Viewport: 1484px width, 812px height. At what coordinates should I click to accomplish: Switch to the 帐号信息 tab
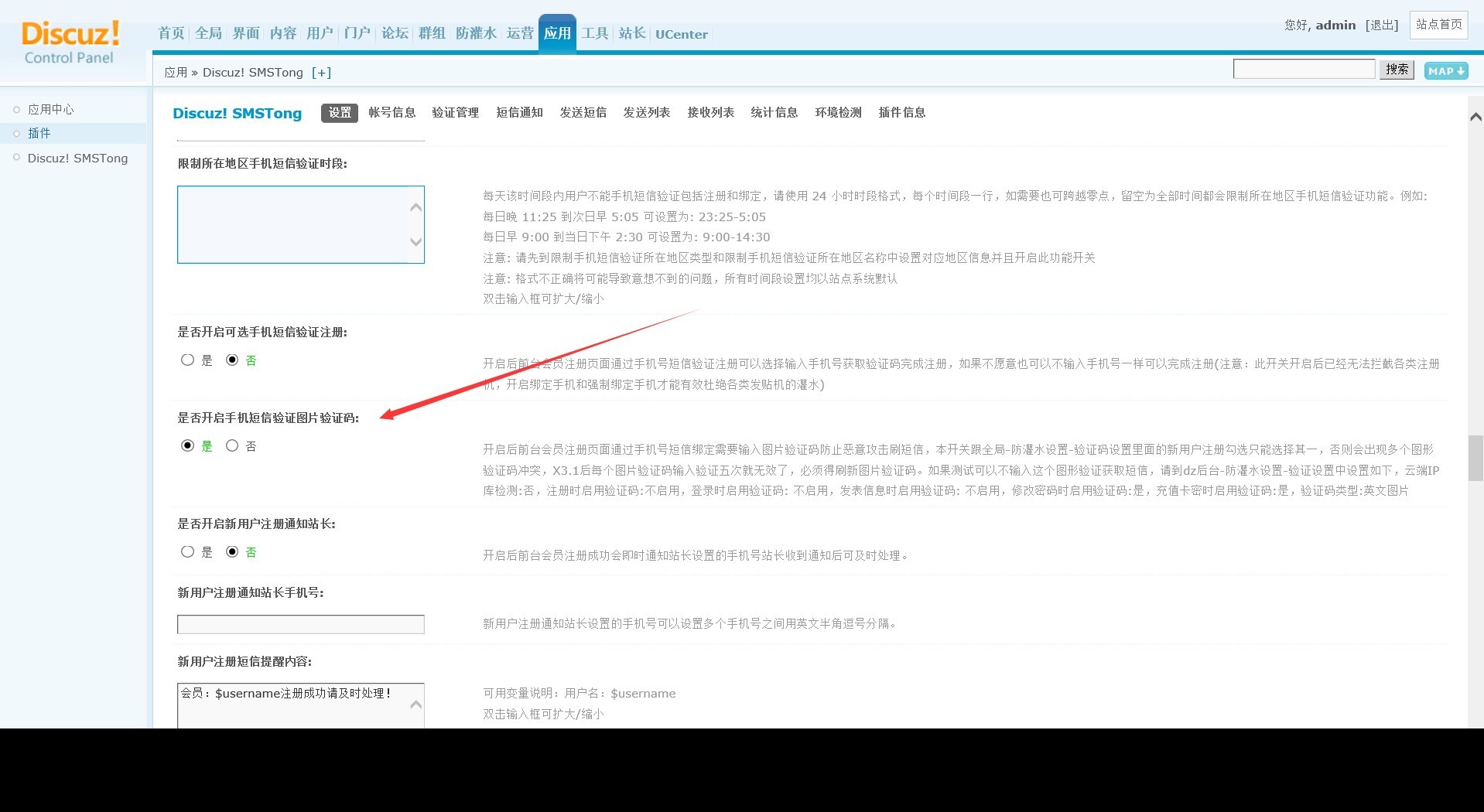392,113
